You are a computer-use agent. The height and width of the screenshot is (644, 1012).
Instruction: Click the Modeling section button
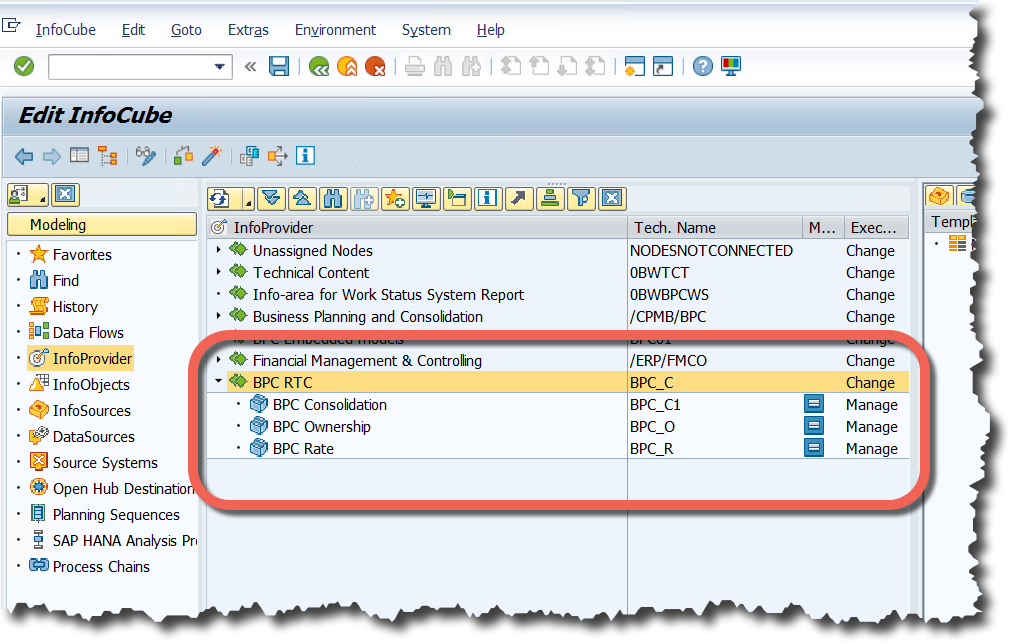point(101,225)
